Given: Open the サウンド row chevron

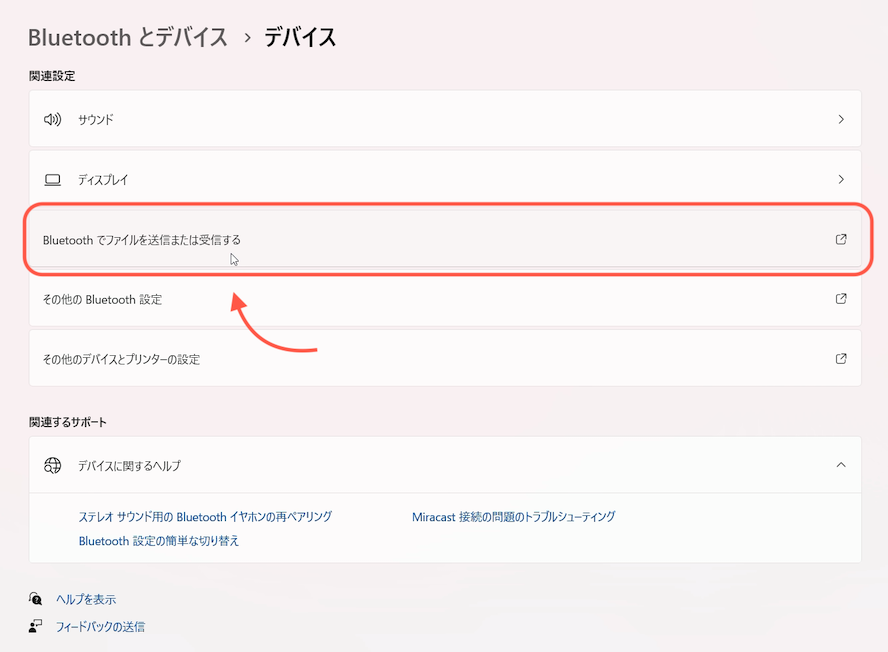Looking at the screenshot, I should [x=841, y=120].
